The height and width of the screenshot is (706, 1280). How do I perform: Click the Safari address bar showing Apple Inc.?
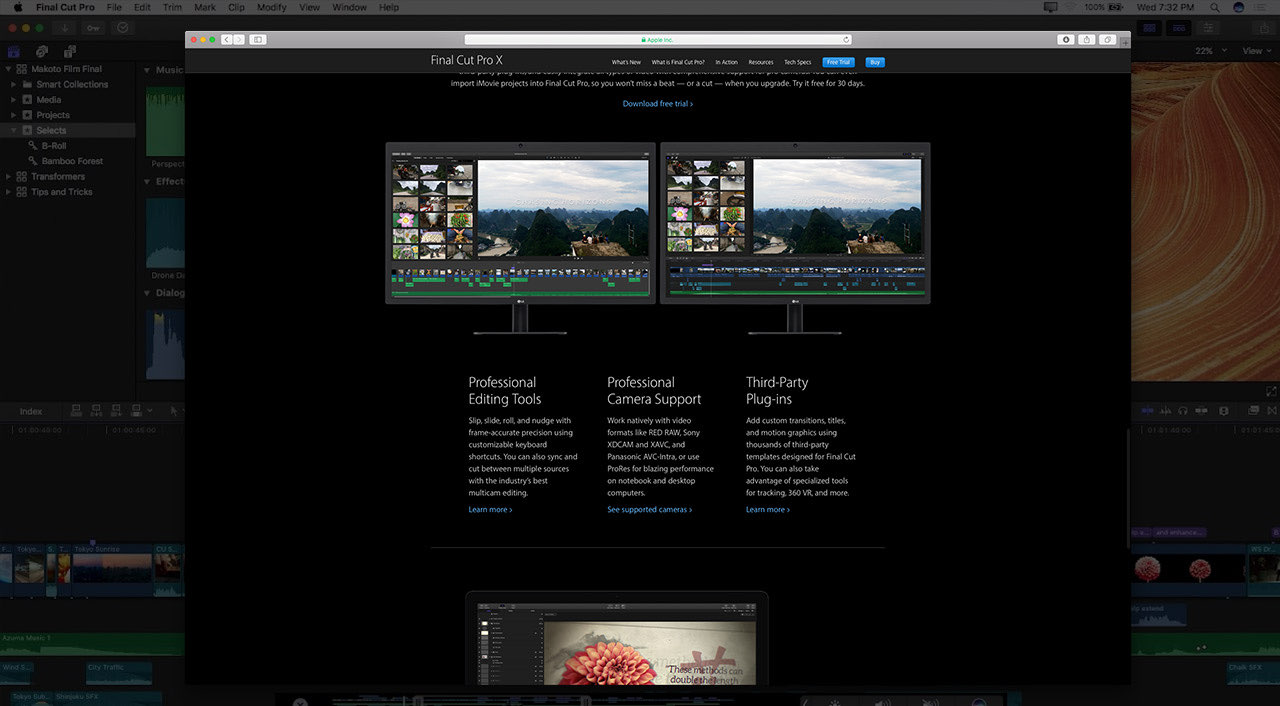coord(658,40)
